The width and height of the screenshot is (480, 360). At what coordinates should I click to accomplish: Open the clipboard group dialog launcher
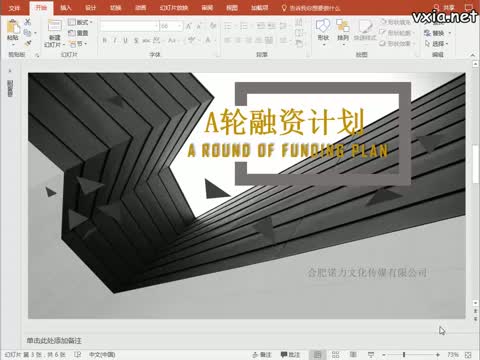tap(37, 55)
